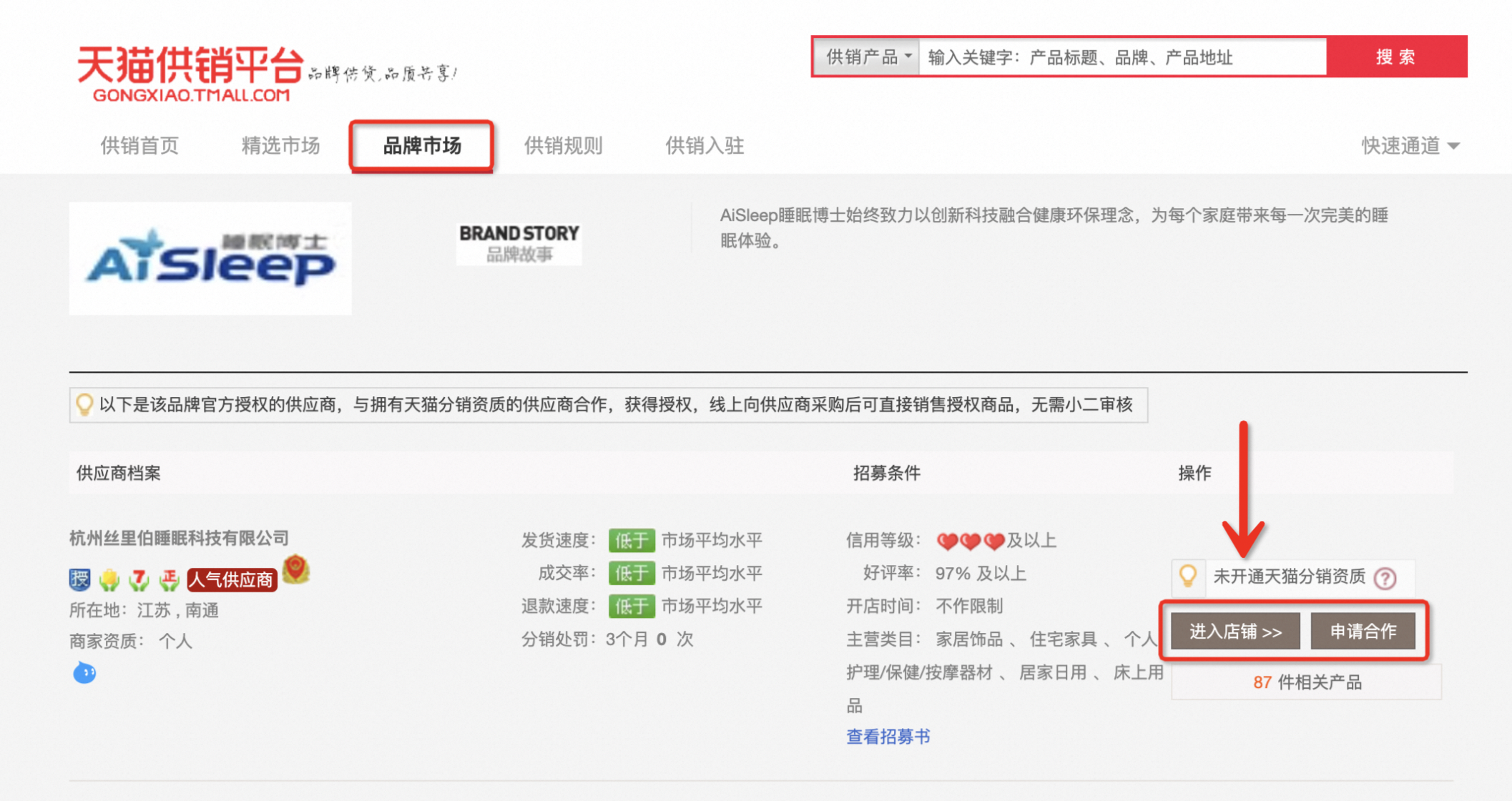Click the question mark help icon

(x=1385, y=577)
